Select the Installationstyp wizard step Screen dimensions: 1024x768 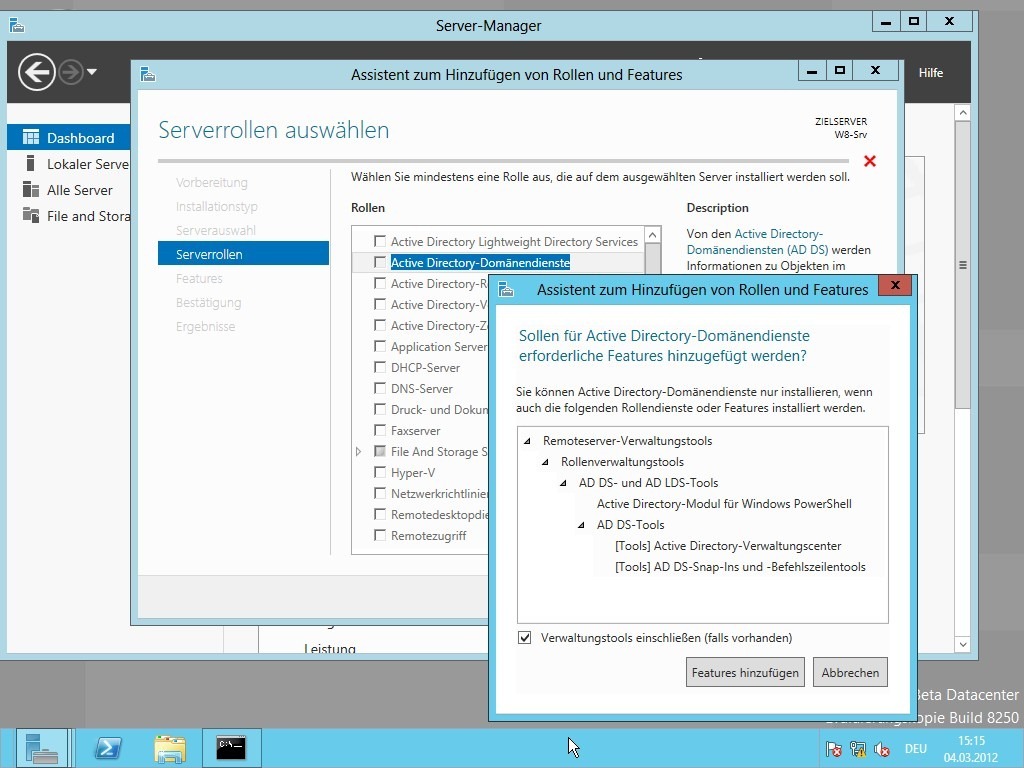pos(216,206)
